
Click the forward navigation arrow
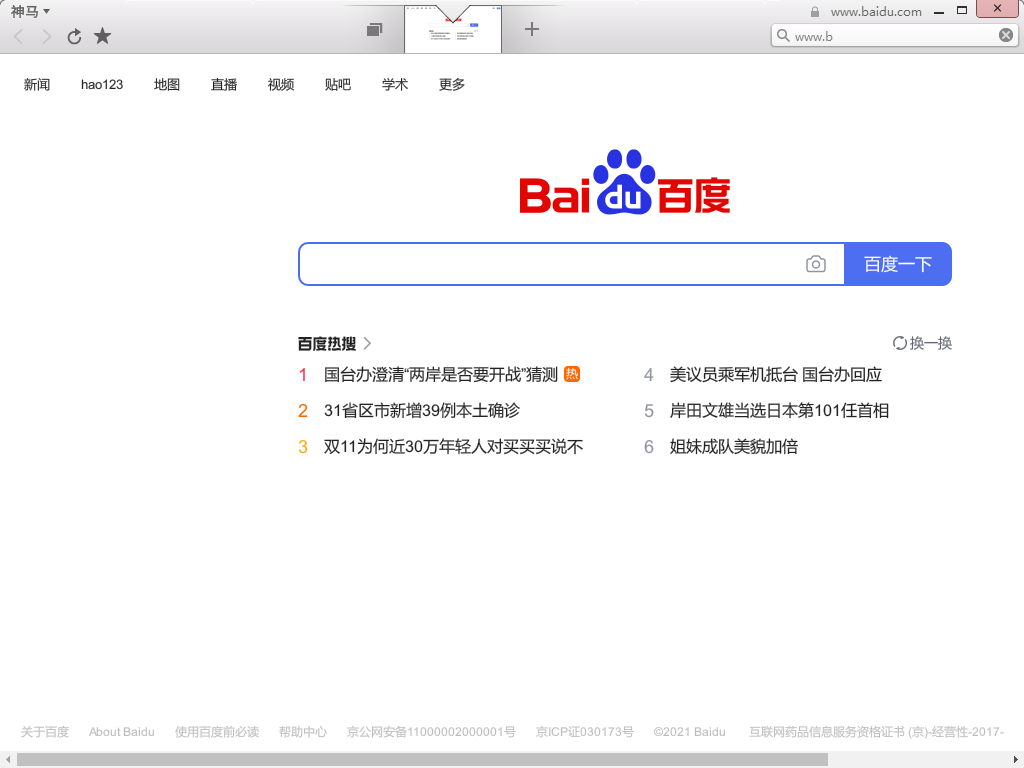[46, 37]
